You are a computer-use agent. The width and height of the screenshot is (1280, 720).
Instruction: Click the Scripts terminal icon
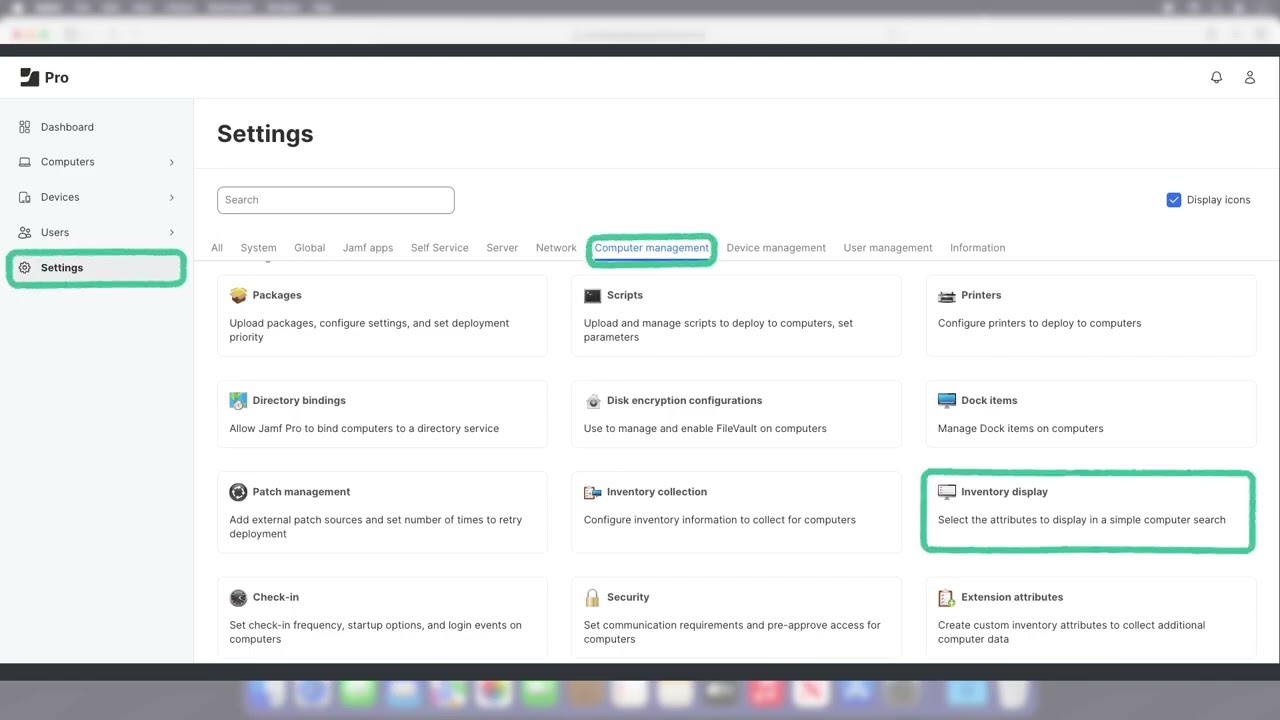pyautogui.click(x=592, y=295)
